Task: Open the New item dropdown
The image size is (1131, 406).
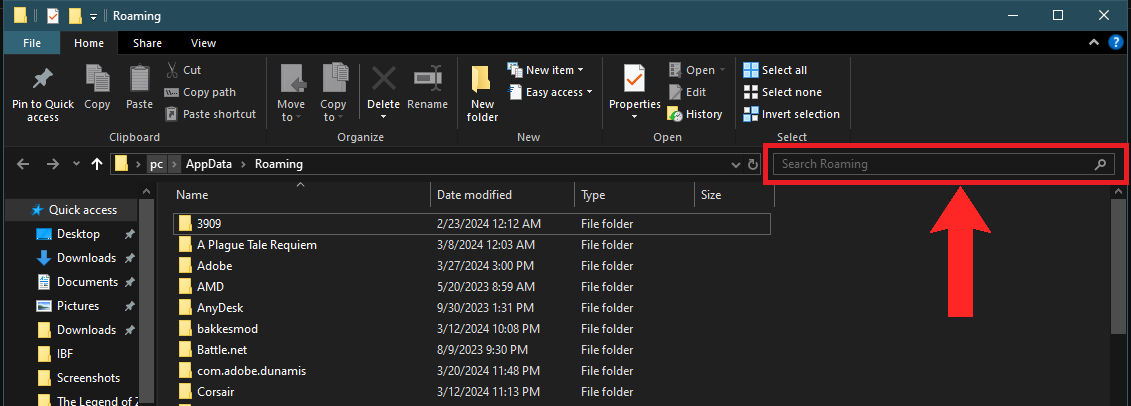Action: [546, 70]
